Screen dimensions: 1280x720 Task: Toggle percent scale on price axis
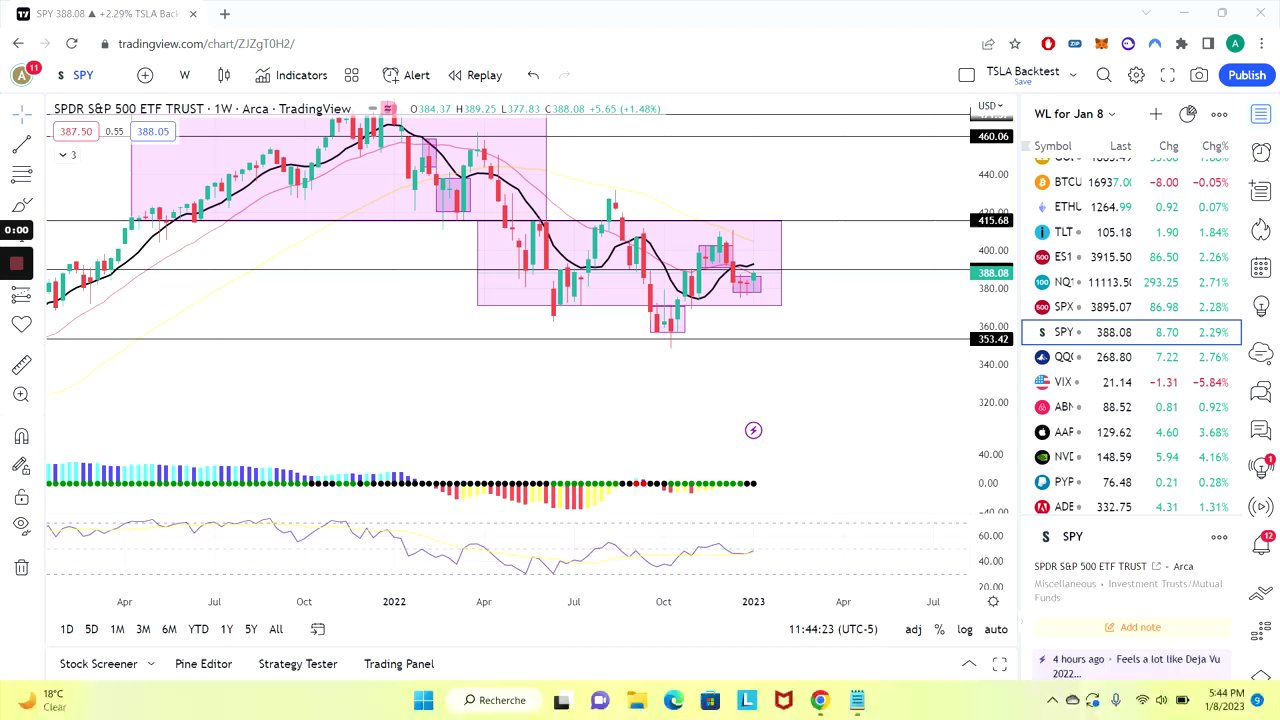point(939,629)
